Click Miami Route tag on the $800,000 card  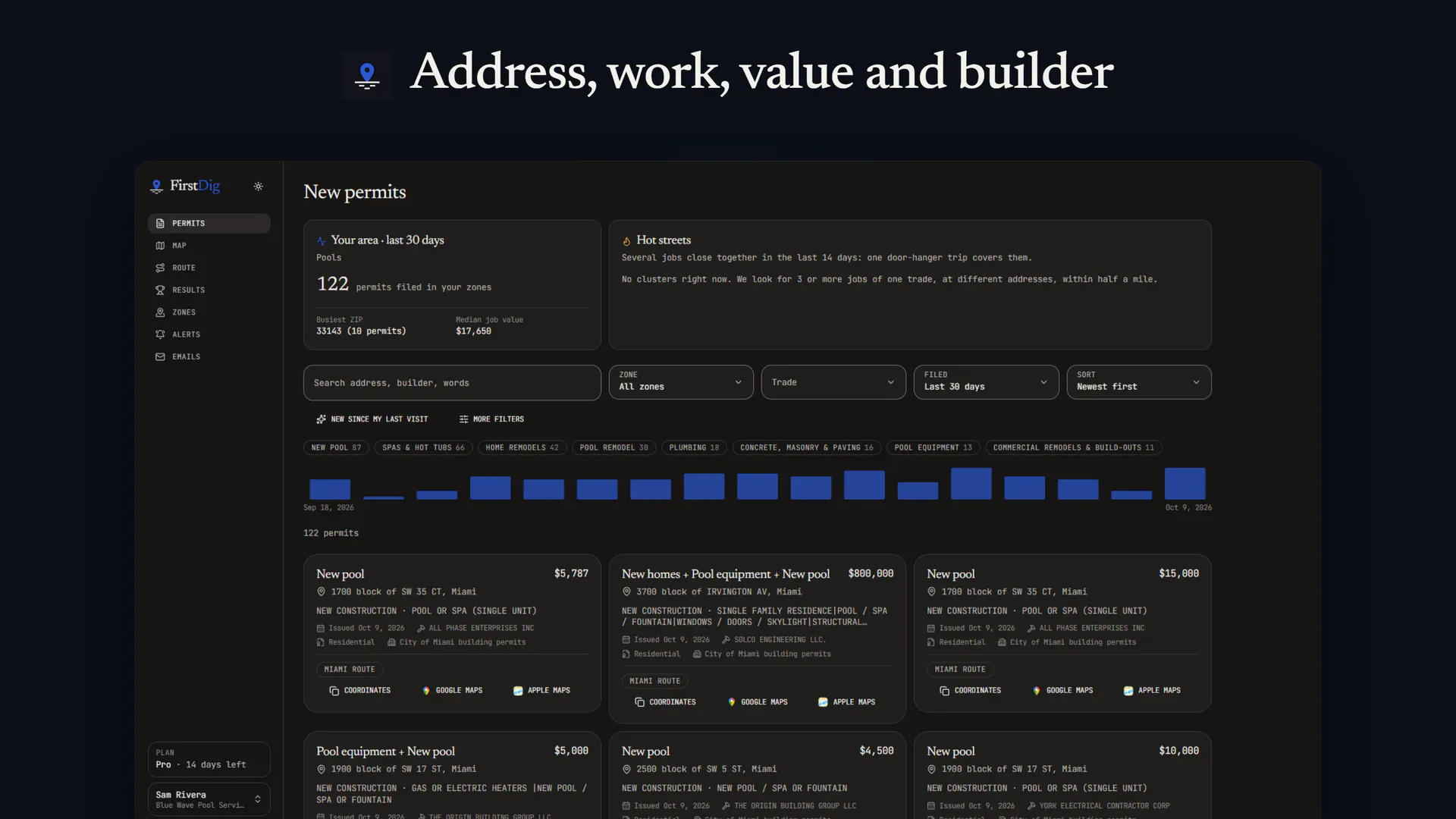654,681
